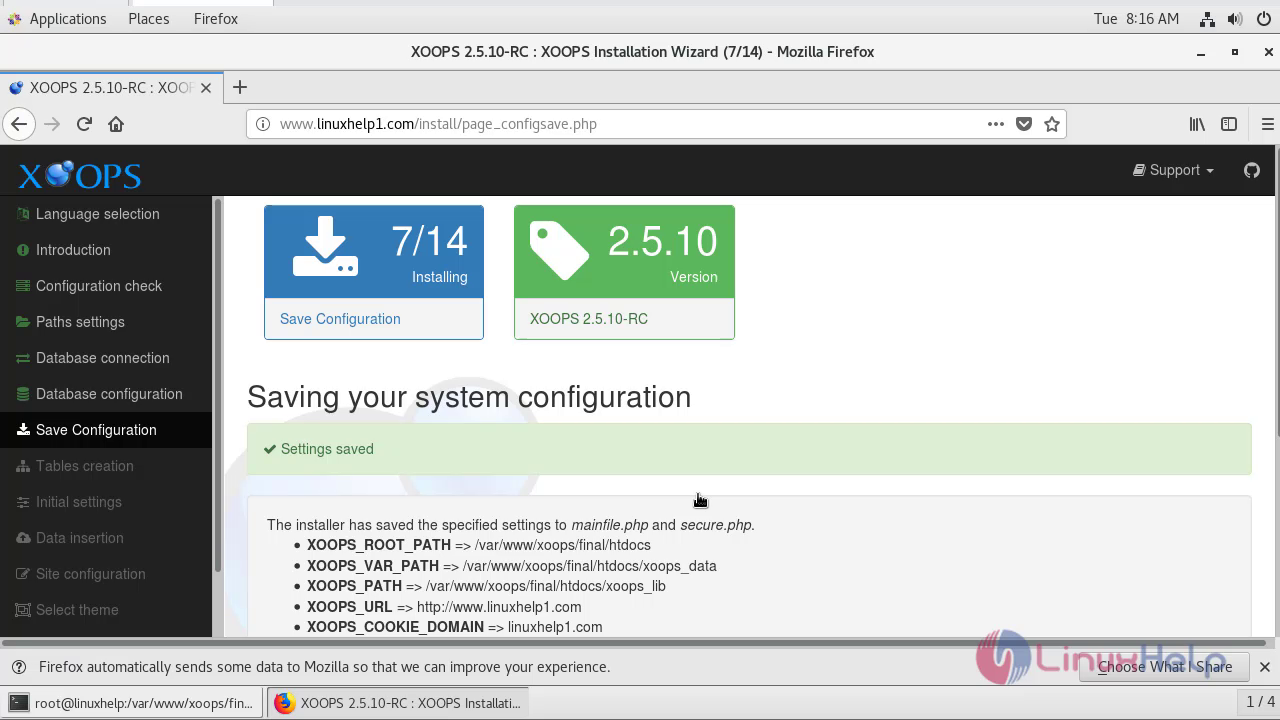Toggle the Firefox sidebar view
This screenshot has height=720, width=1280.
[x=1229, y=124]
